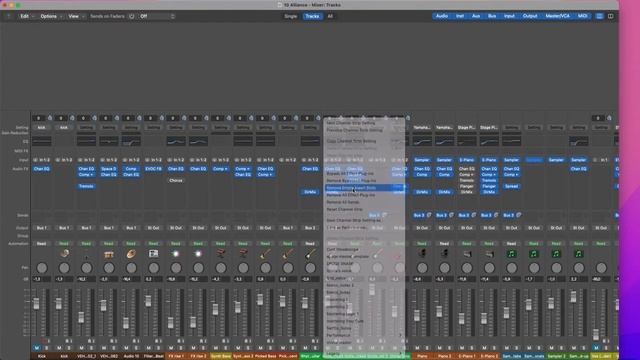Click the link icon beside first Kick gain field
Screen dimensions: 640x360
50,118
